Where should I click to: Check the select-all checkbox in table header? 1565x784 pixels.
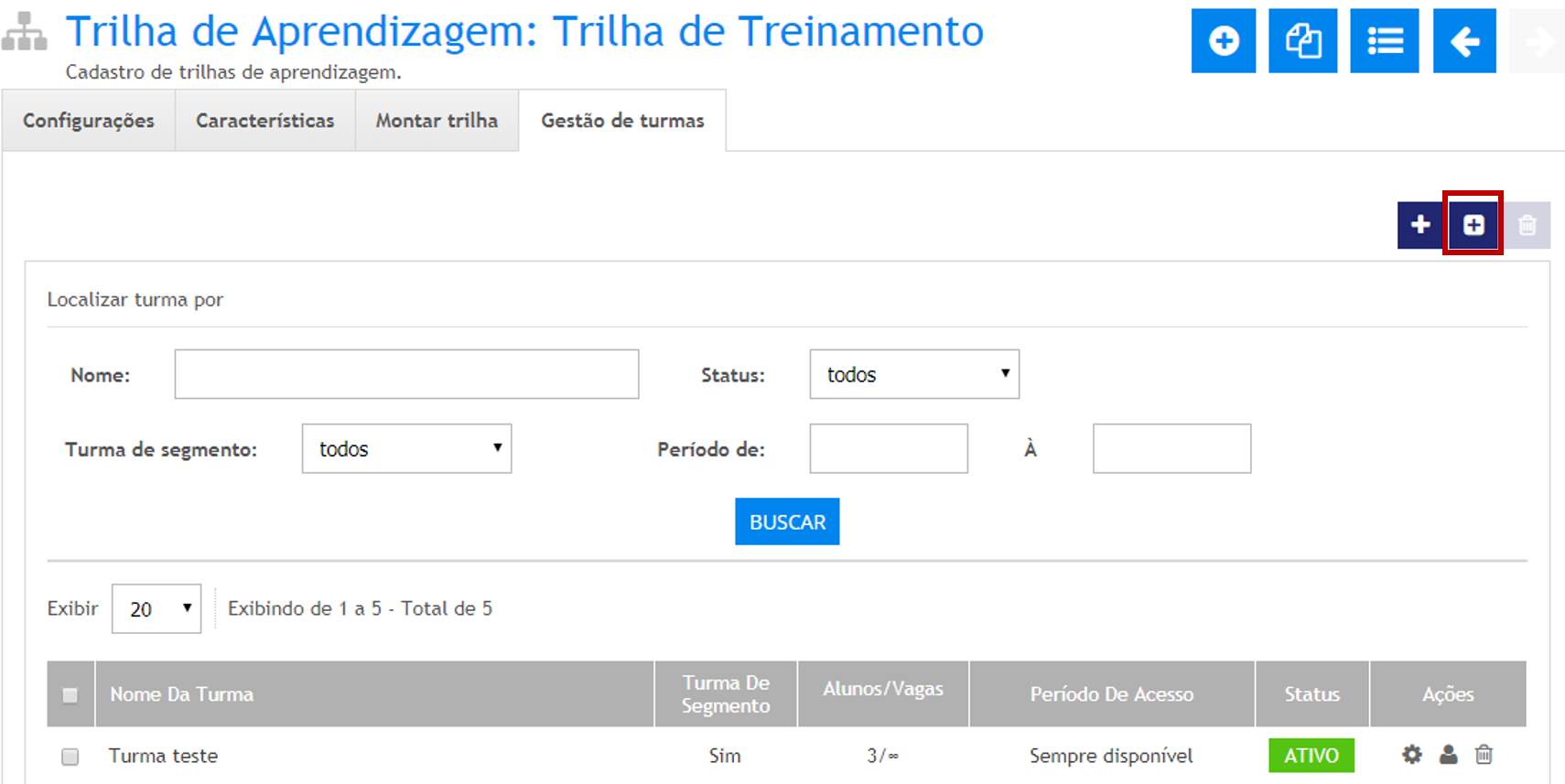[70, 695]
